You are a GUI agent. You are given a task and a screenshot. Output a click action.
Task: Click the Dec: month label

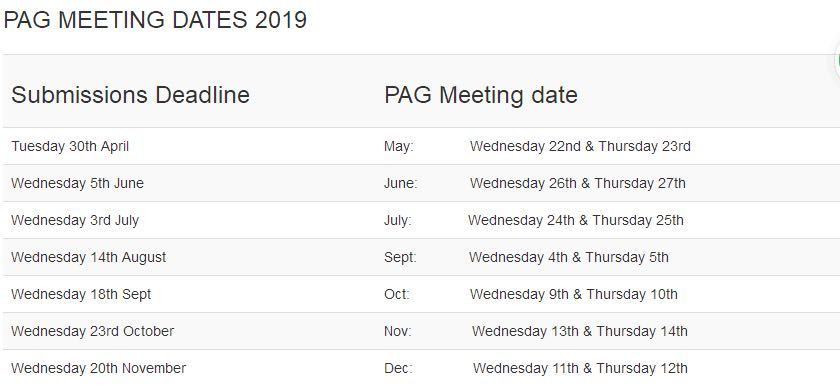[x=398, y=368]
